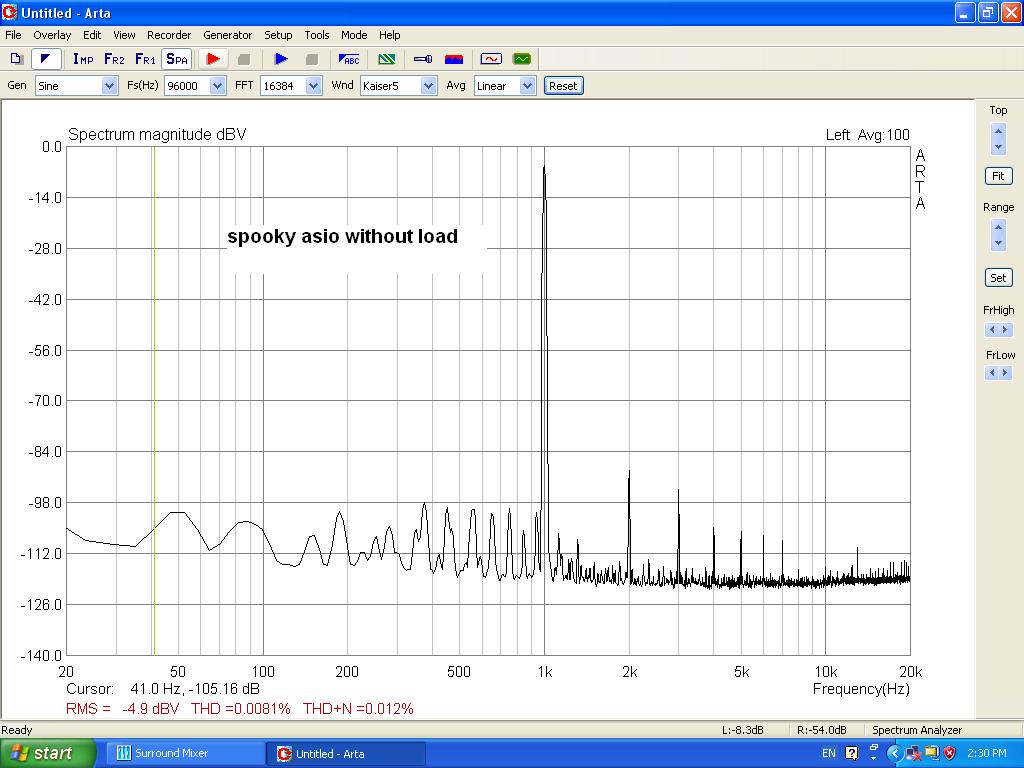Open the Mode menu
1024x768 pixels.
click(x=354, y=35)
